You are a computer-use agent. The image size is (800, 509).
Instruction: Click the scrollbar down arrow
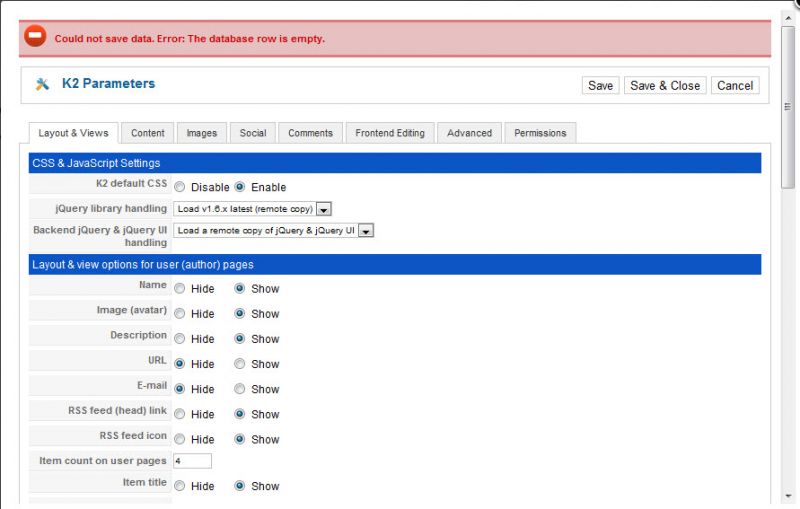[788, 496]
